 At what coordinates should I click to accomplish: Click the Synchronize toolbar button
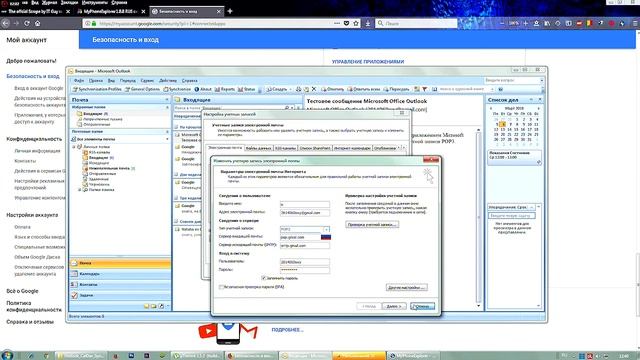point(177,89)
